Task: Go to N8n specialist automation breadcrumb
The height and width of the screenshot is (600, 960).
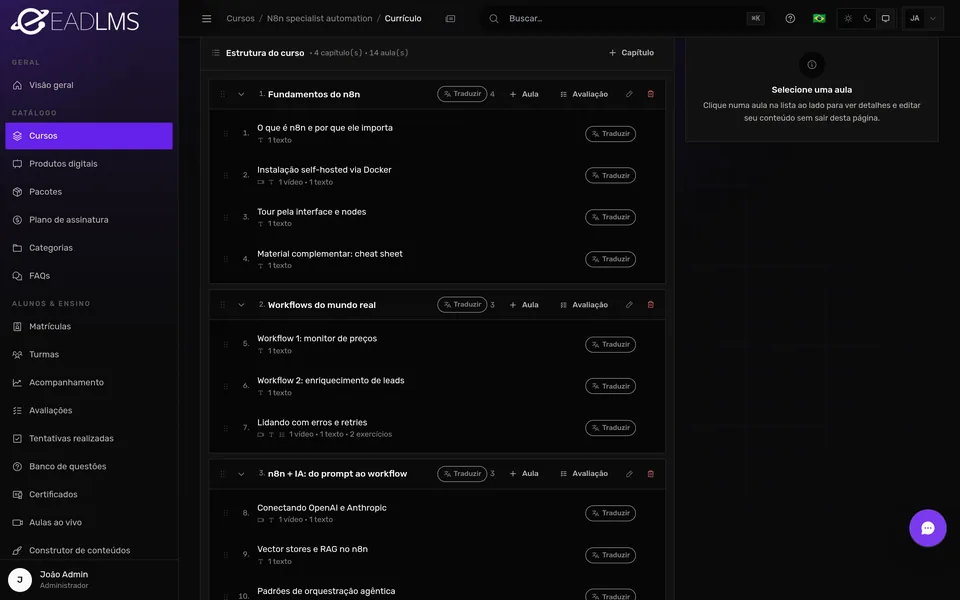Action: point(319,18)
